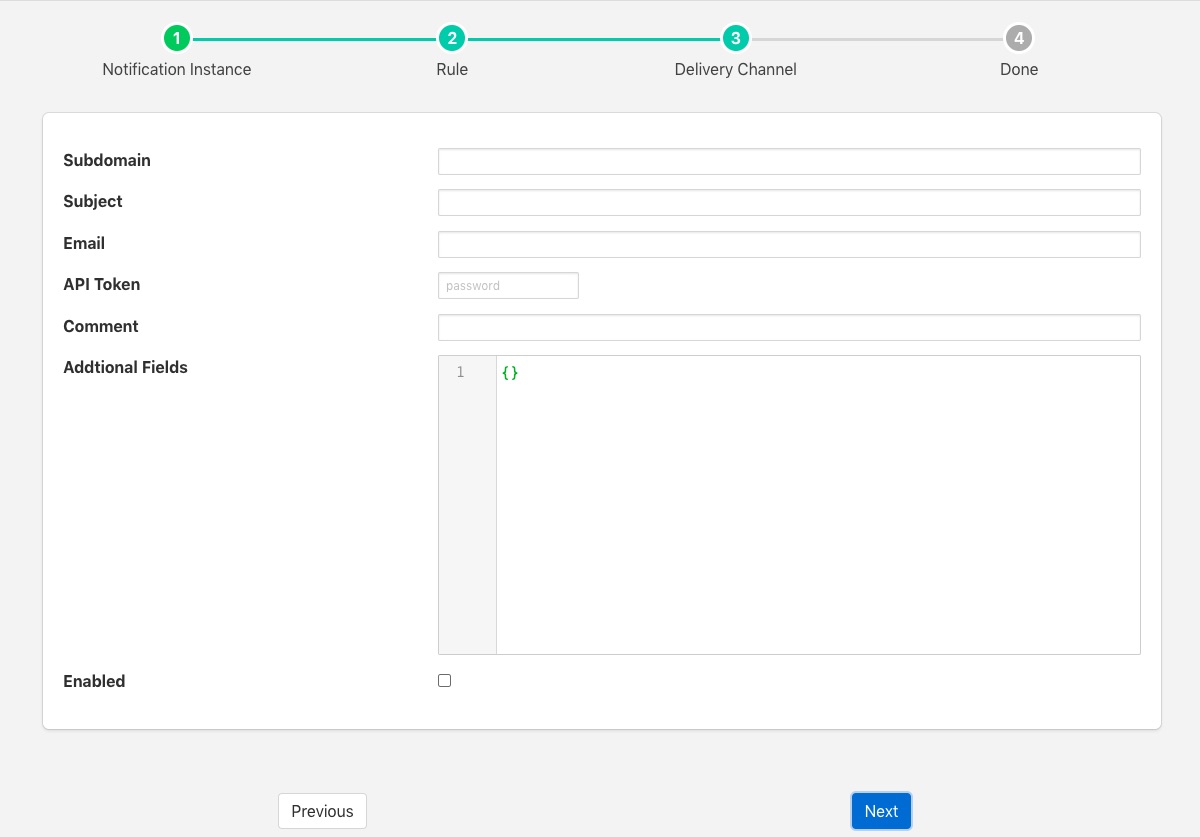The width and height of the screenshot is (1200, 837).
Task: Click the Comment input field
Action: (788, 327)
